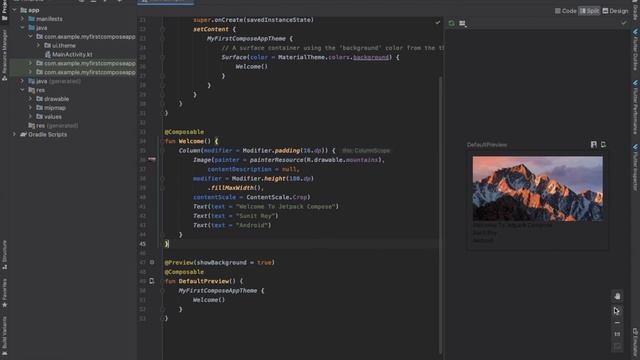Click R.drawable.mountains in the Image call
The width and height of the screenshot is (640, 360).
342,160
